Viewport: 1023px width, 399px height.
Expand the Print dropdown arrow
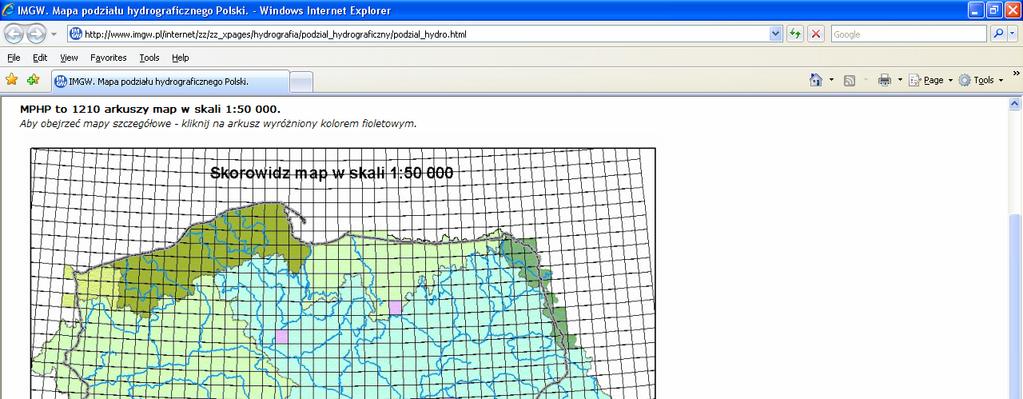[900, 80]
